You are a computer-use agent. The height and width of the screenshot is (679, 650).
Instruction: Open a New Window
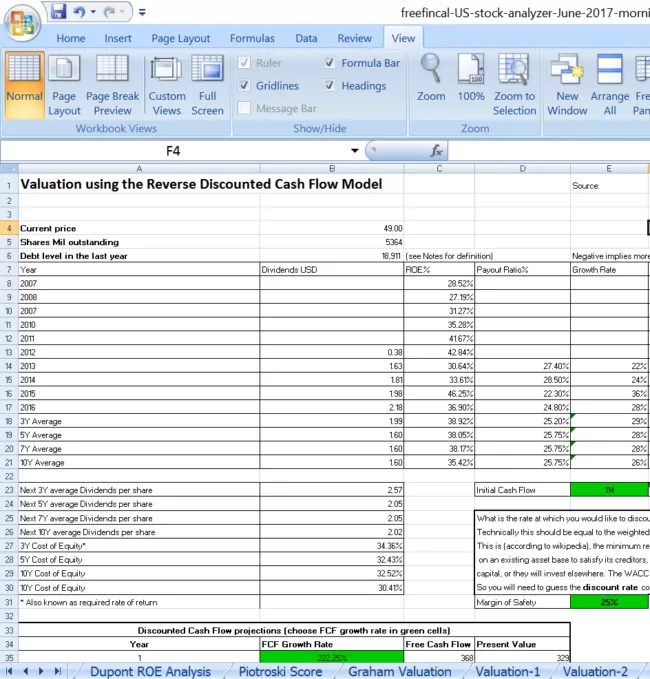point(567,84)
